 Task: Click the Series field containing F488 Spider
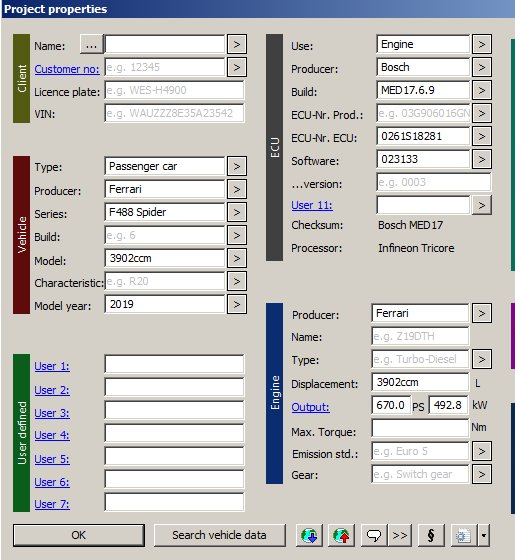click(165, 212)
